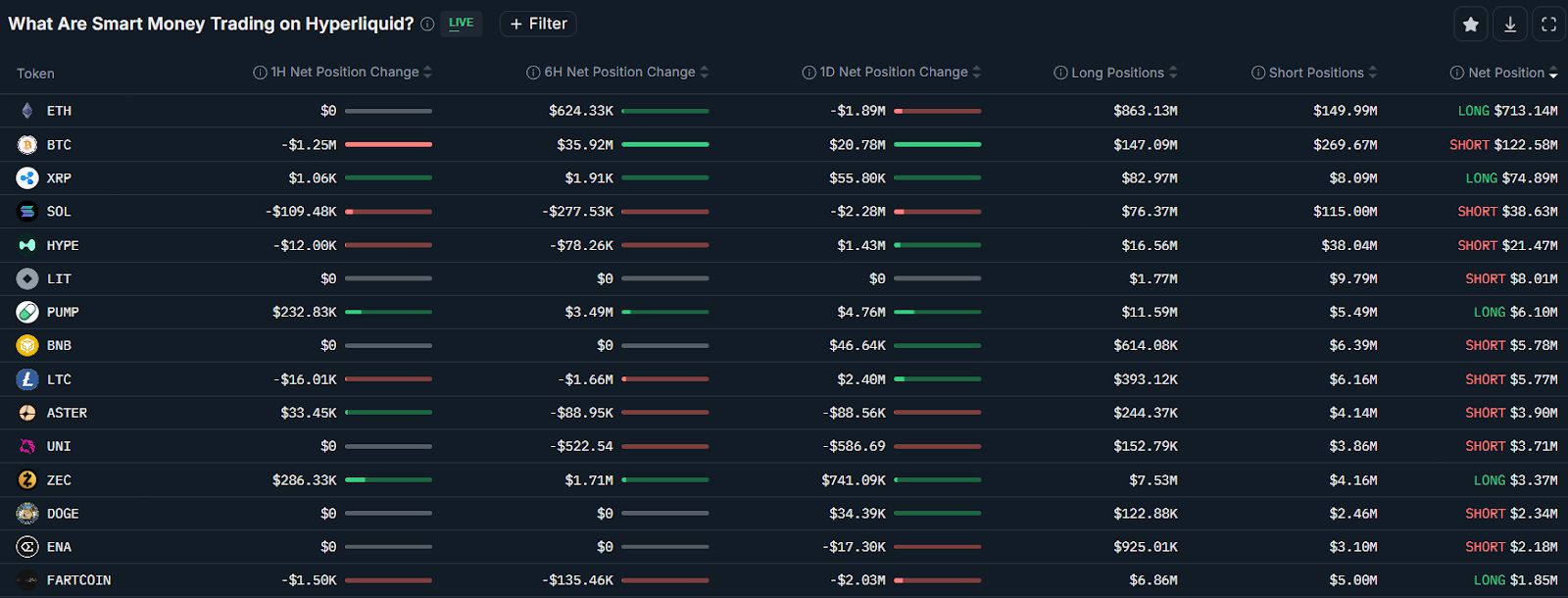Screen dimensions: 1568x598
Task: Sort by 1H Net Position Change
Action: (x=427, y=73)
